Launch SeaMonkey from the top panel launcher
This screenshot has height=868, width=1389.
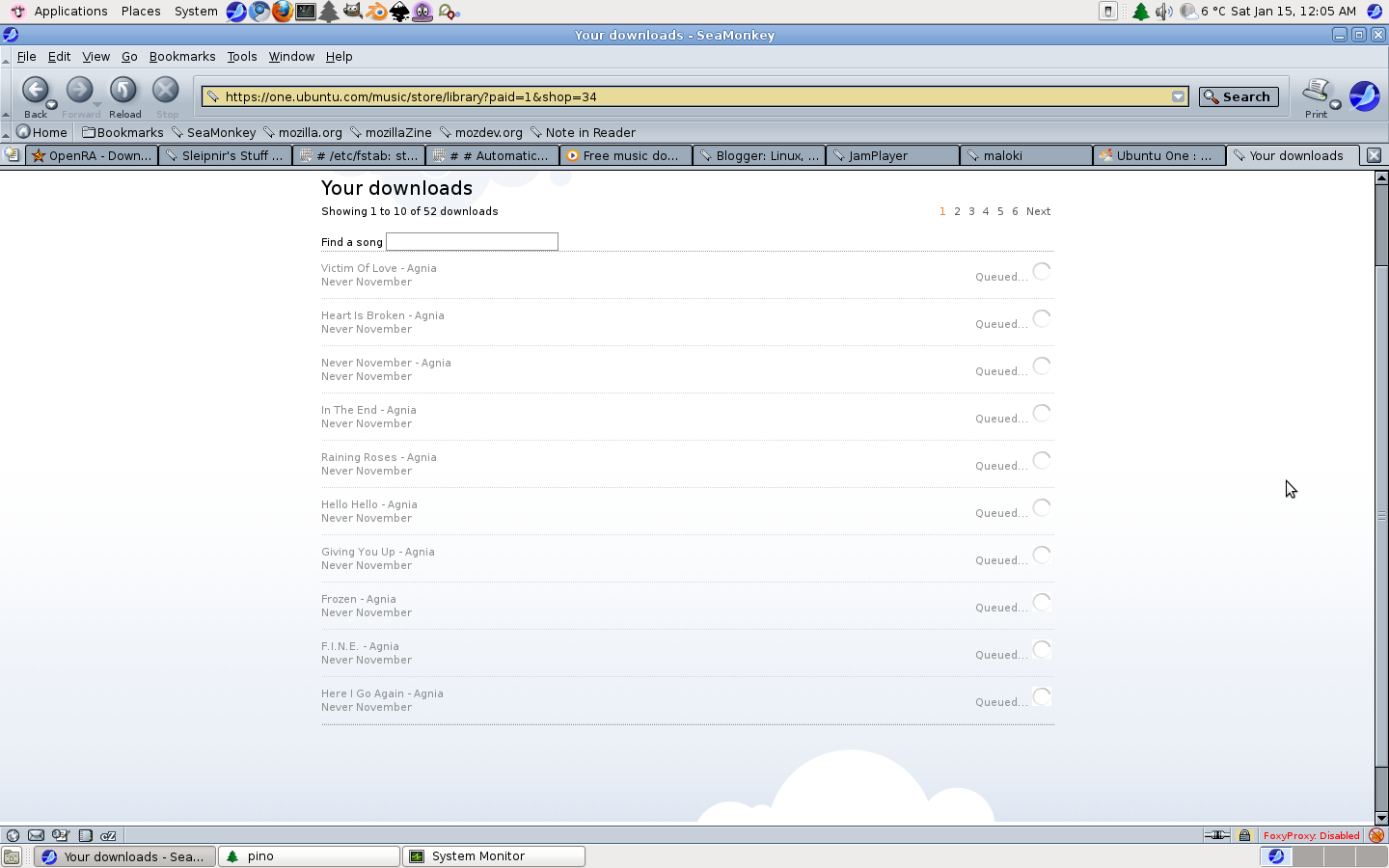236,12
